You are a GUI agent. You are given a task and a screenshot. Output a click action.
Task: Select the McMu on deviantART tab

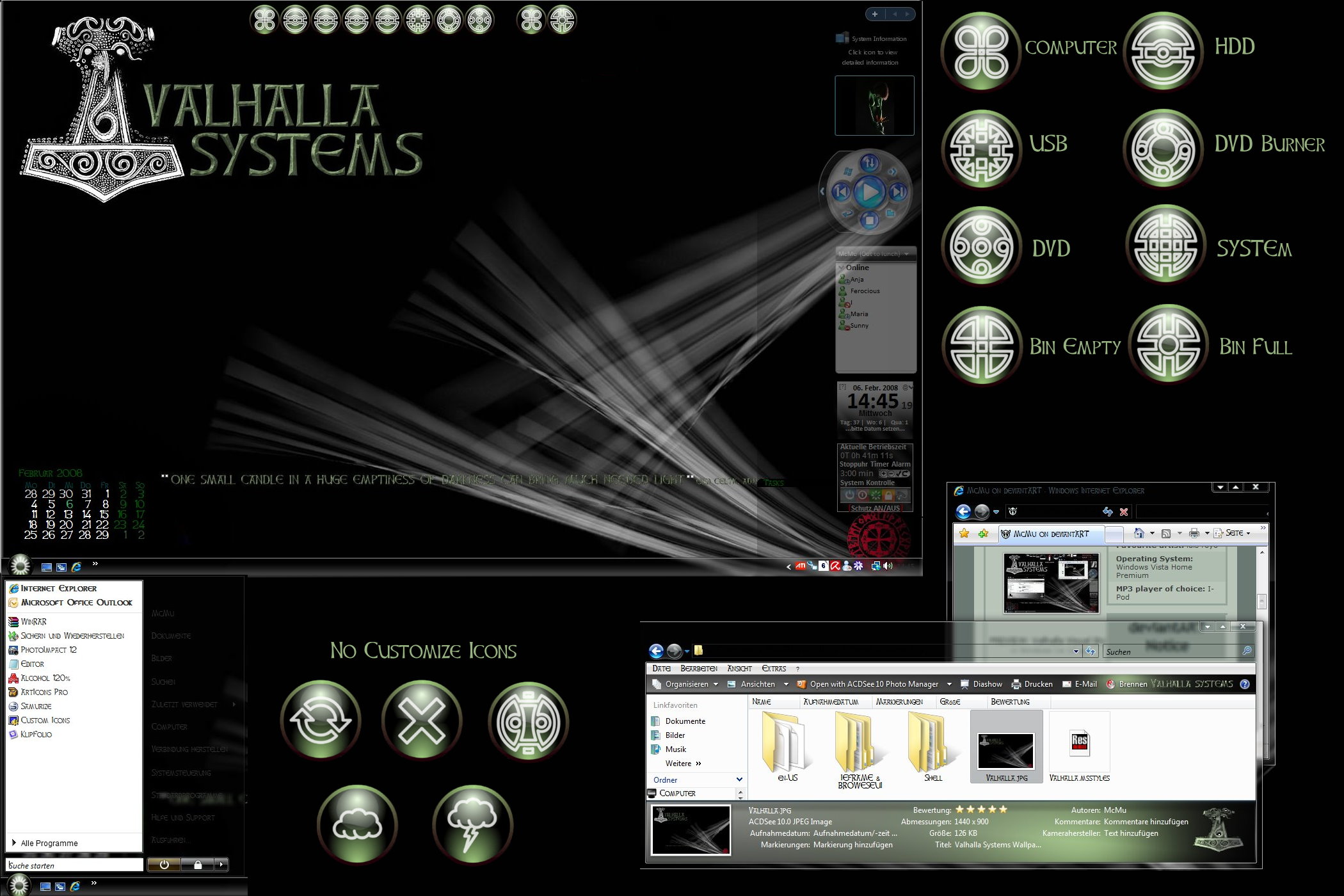1050,534
